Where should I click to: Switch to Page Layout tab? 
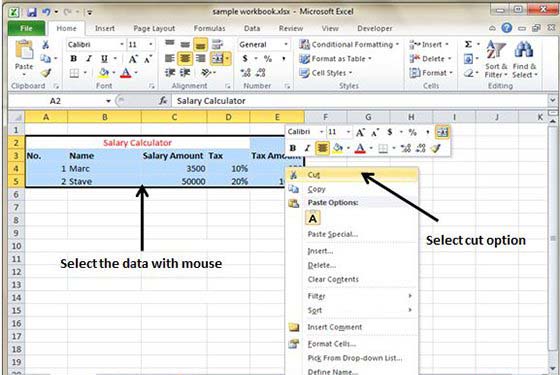coord(154,29)
